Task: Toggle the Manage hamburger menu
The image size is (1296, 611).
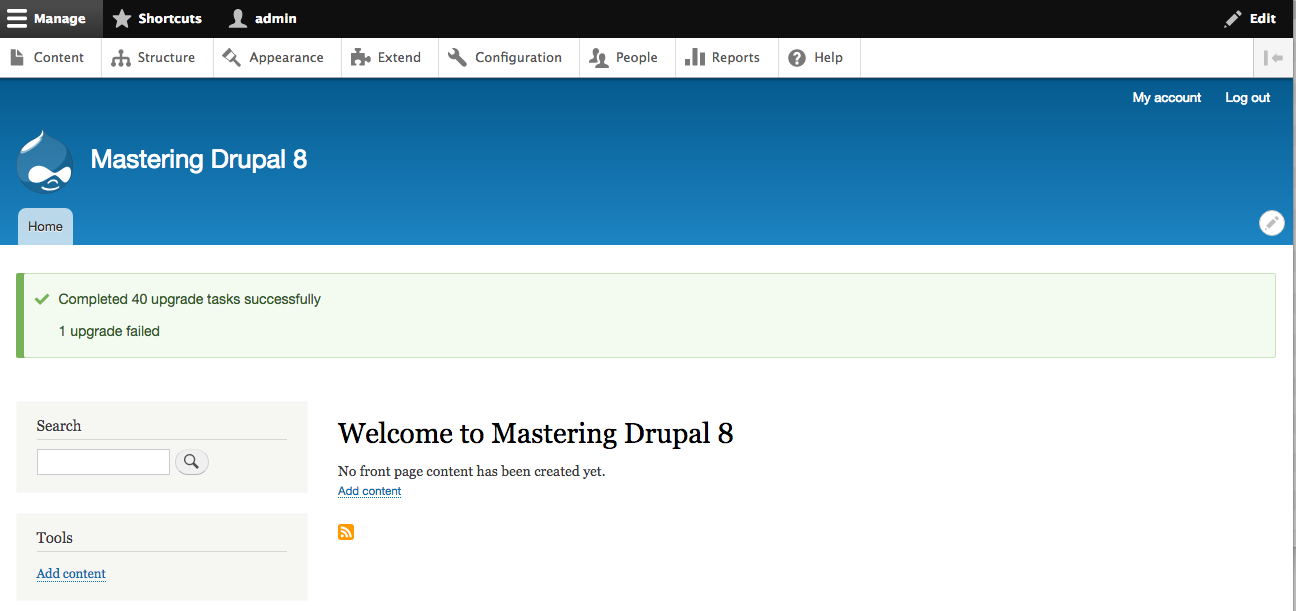Action: coord(50,18)
